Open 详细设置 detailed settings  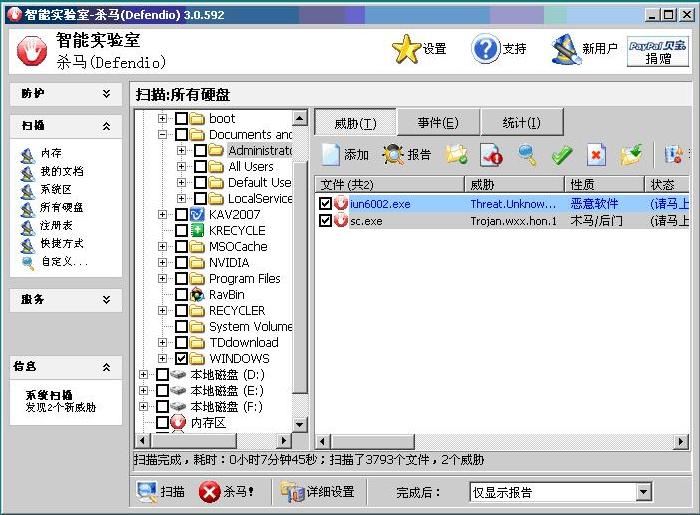click(317, 492)
